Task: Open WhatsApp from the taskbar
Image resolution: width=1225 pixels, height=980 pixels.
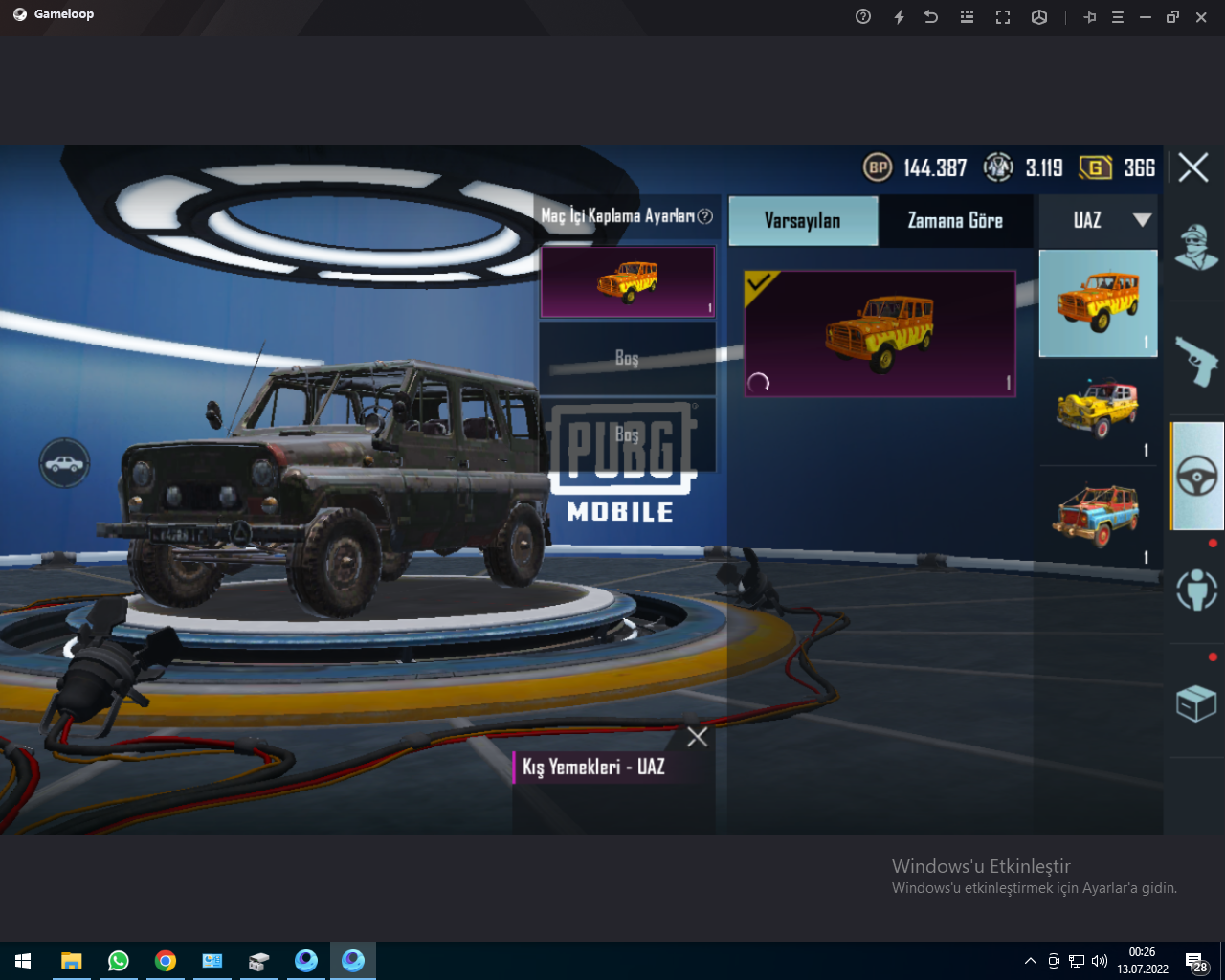Action: coord(118,961)
